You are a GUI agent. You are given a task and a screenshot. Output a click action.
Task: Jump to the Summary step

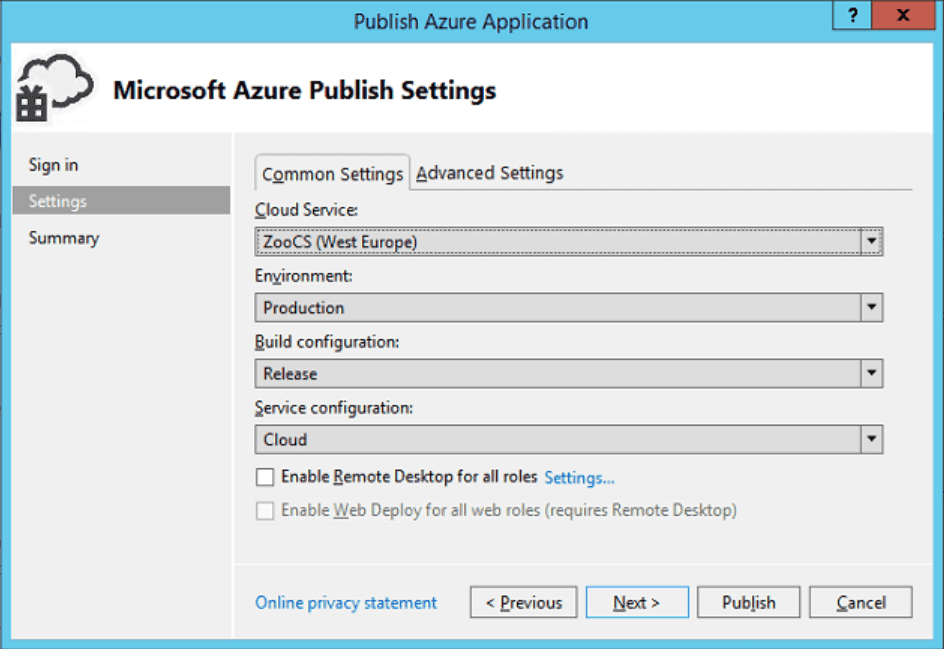point(64,238)
